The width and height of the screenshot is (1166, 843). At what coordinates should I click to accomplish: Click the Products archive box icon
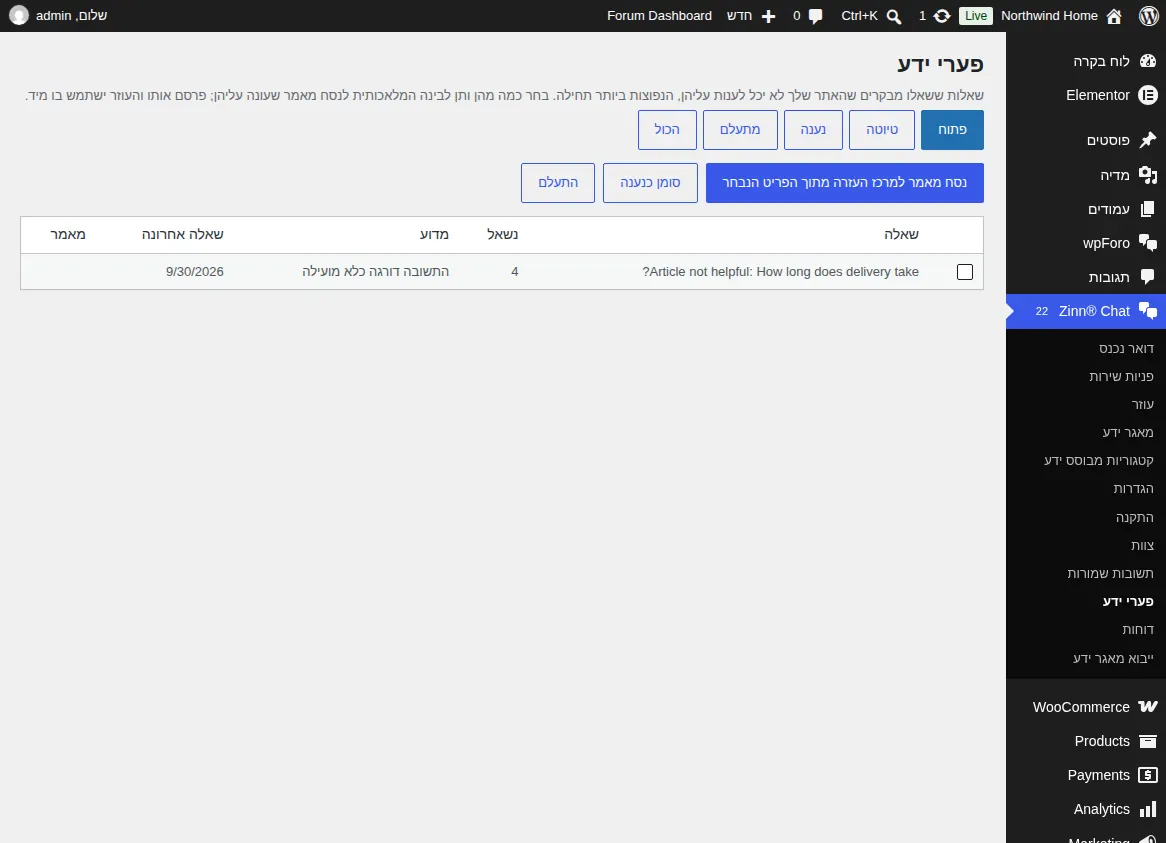tap(1148, 741)
